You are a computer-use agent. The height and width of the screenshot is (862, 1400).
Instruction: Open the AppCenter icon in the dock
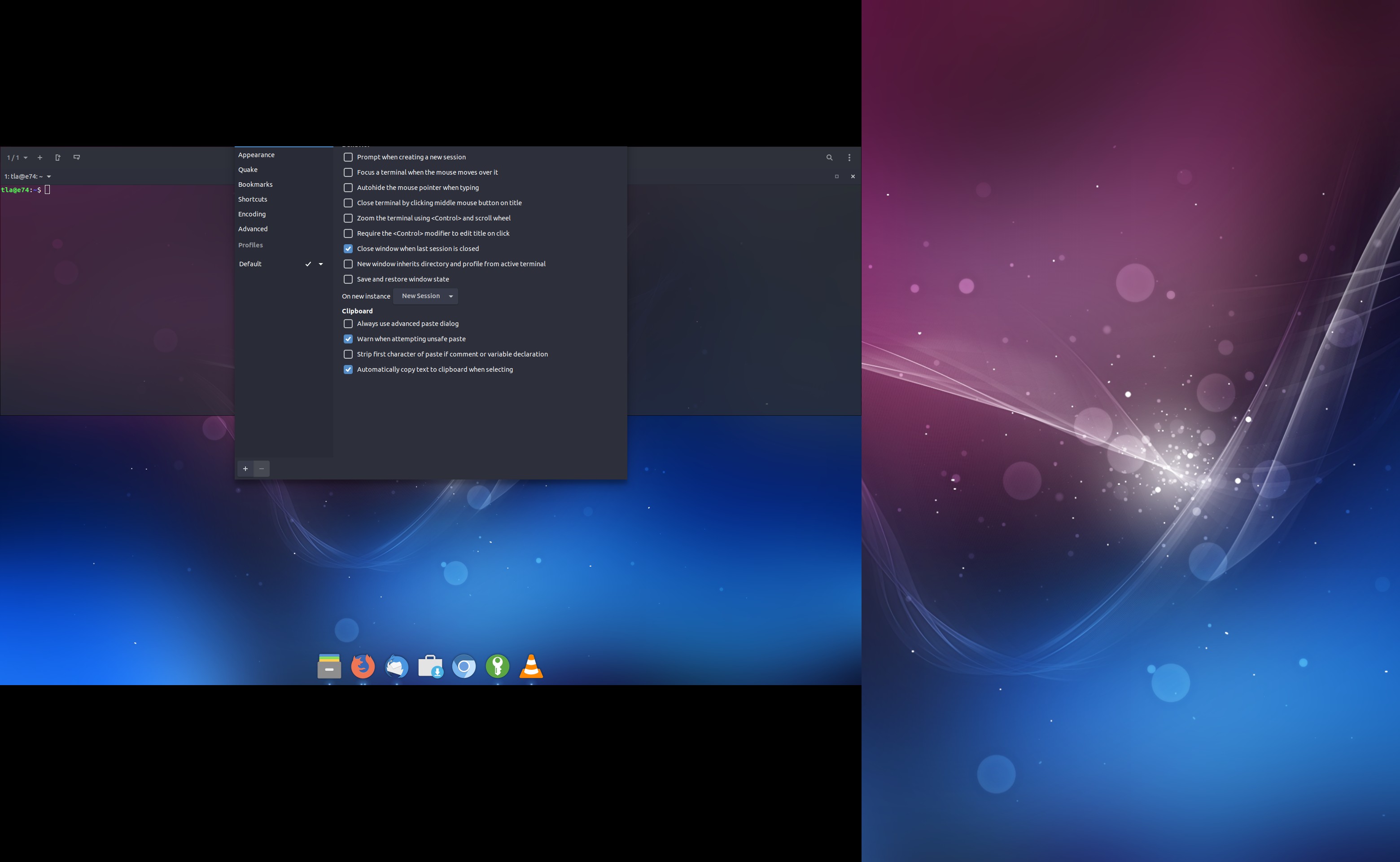pos(430,666)
